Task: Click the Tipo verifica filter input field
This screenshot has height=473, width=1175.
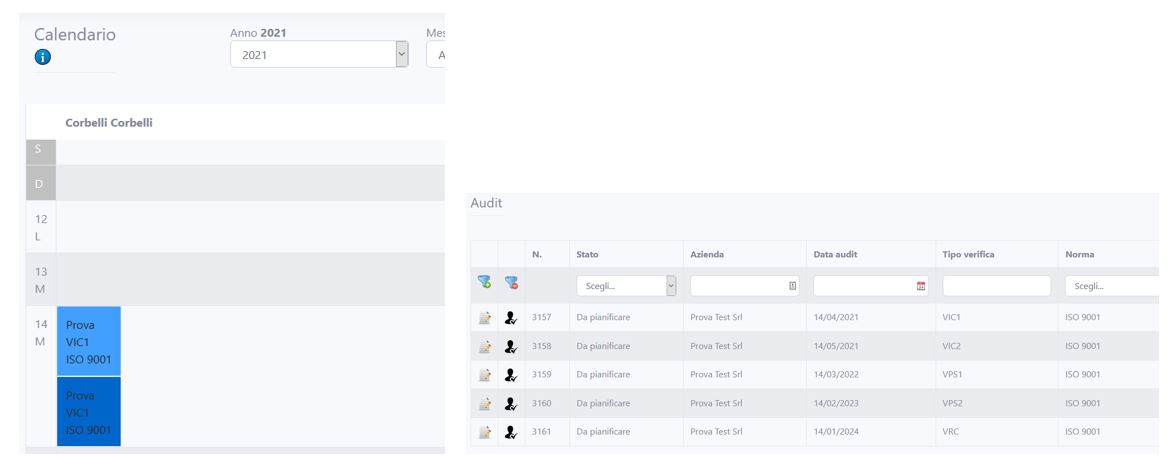Action: point(996,286)
